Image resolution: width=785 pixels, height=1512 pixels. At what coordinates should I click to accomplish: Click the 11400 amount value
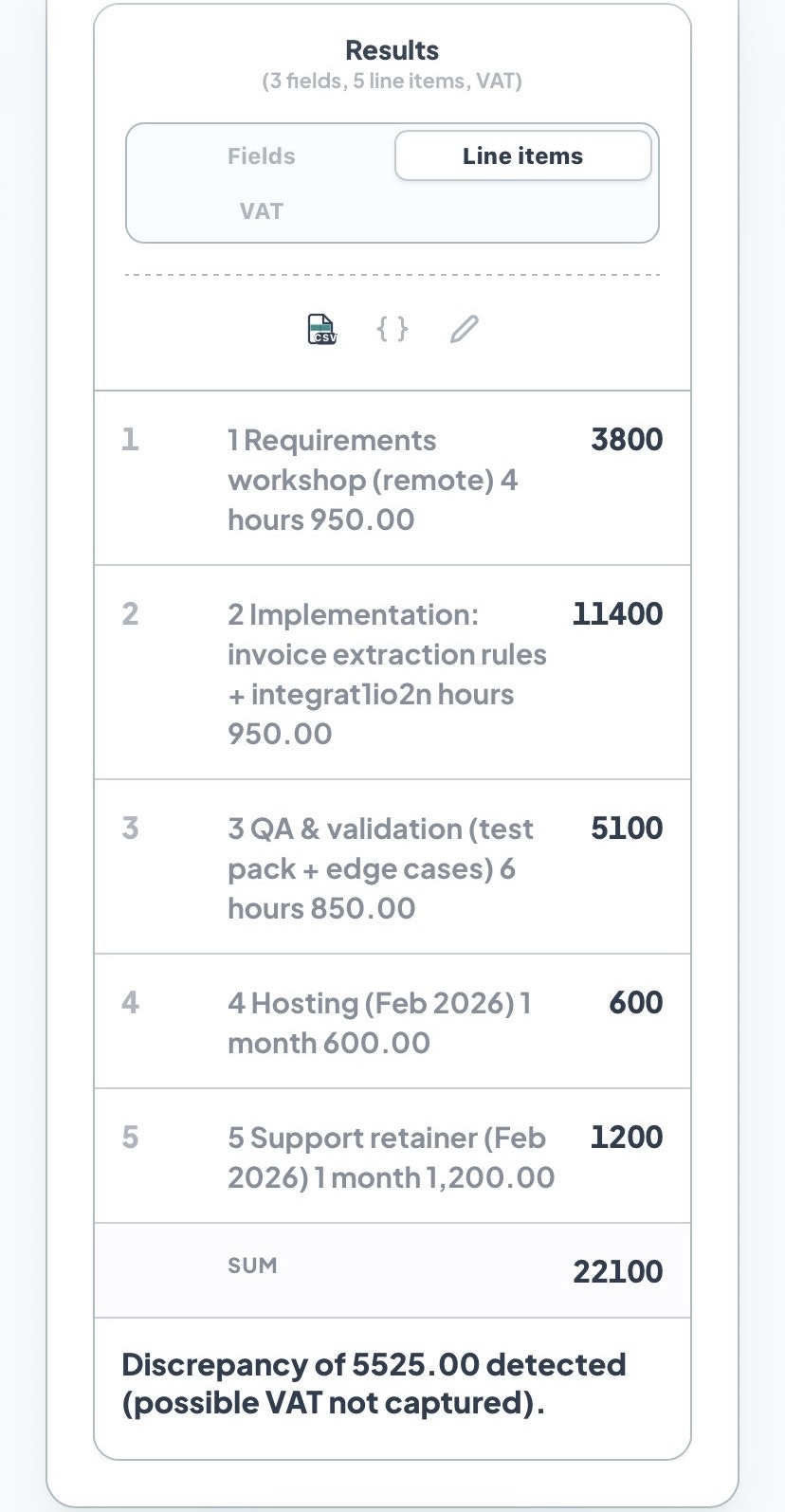click(617, 614)
